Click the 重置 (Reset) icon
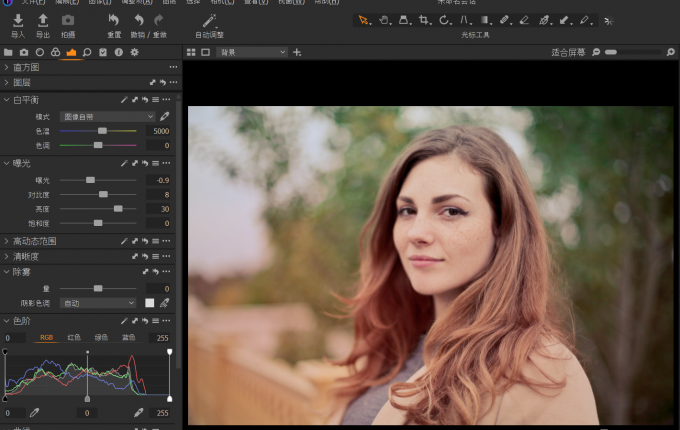 point(114,20)
